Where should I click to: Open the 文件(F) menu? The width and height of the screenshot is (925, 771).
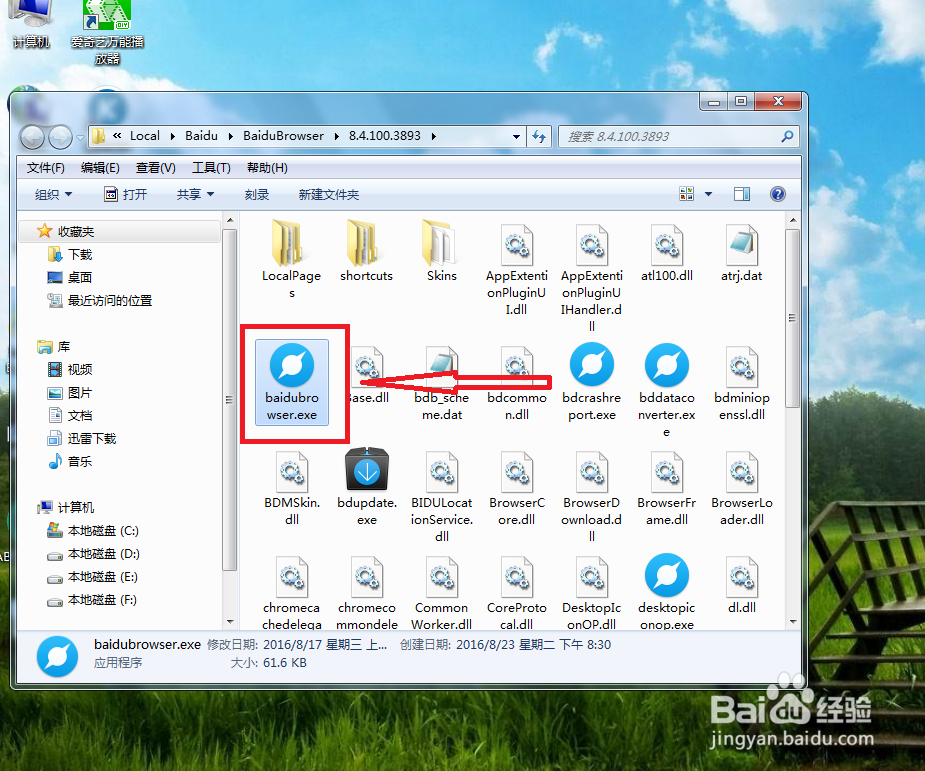[45, 168]
